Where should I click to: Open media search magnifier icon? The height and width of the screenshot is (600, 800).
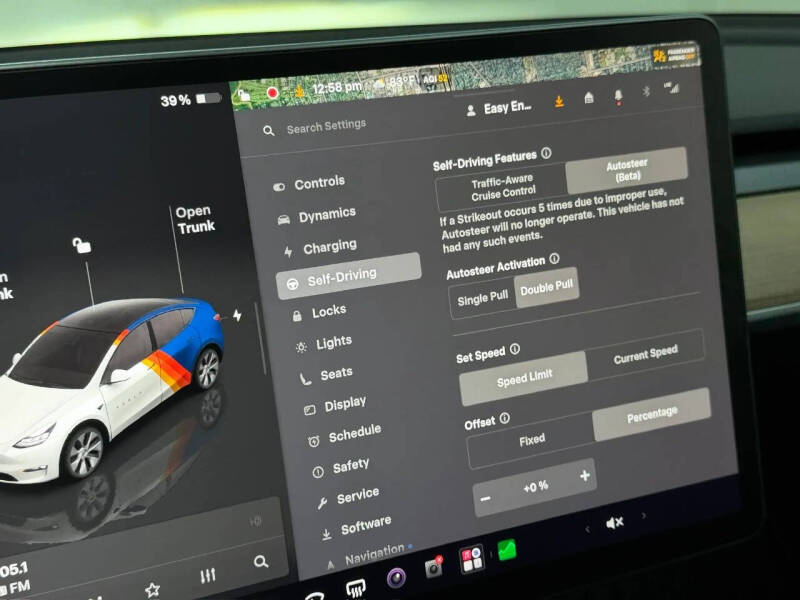click(x=261, y=562)
